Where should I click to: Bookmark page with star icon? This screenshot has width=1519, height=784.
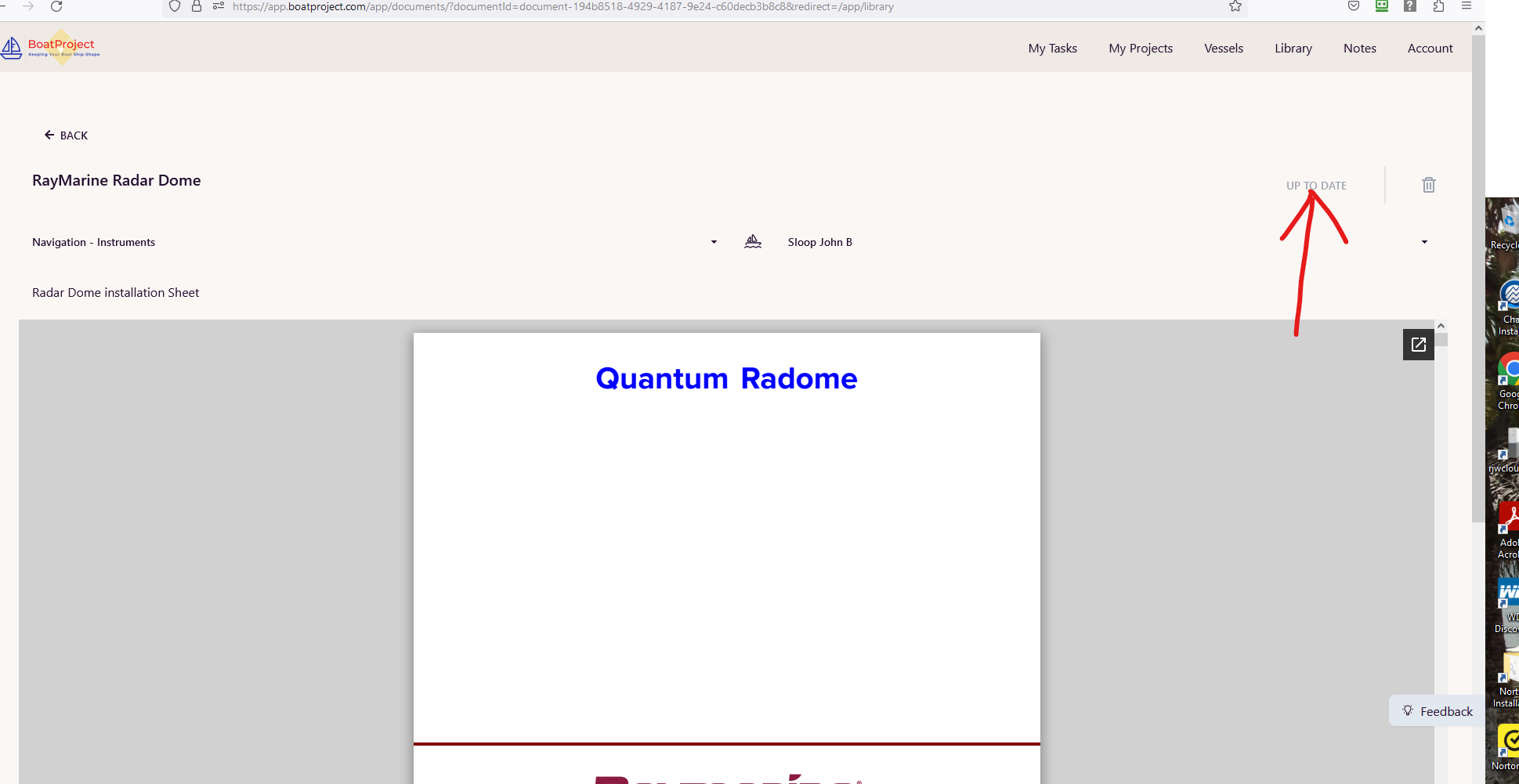[x=1235, y=6]
